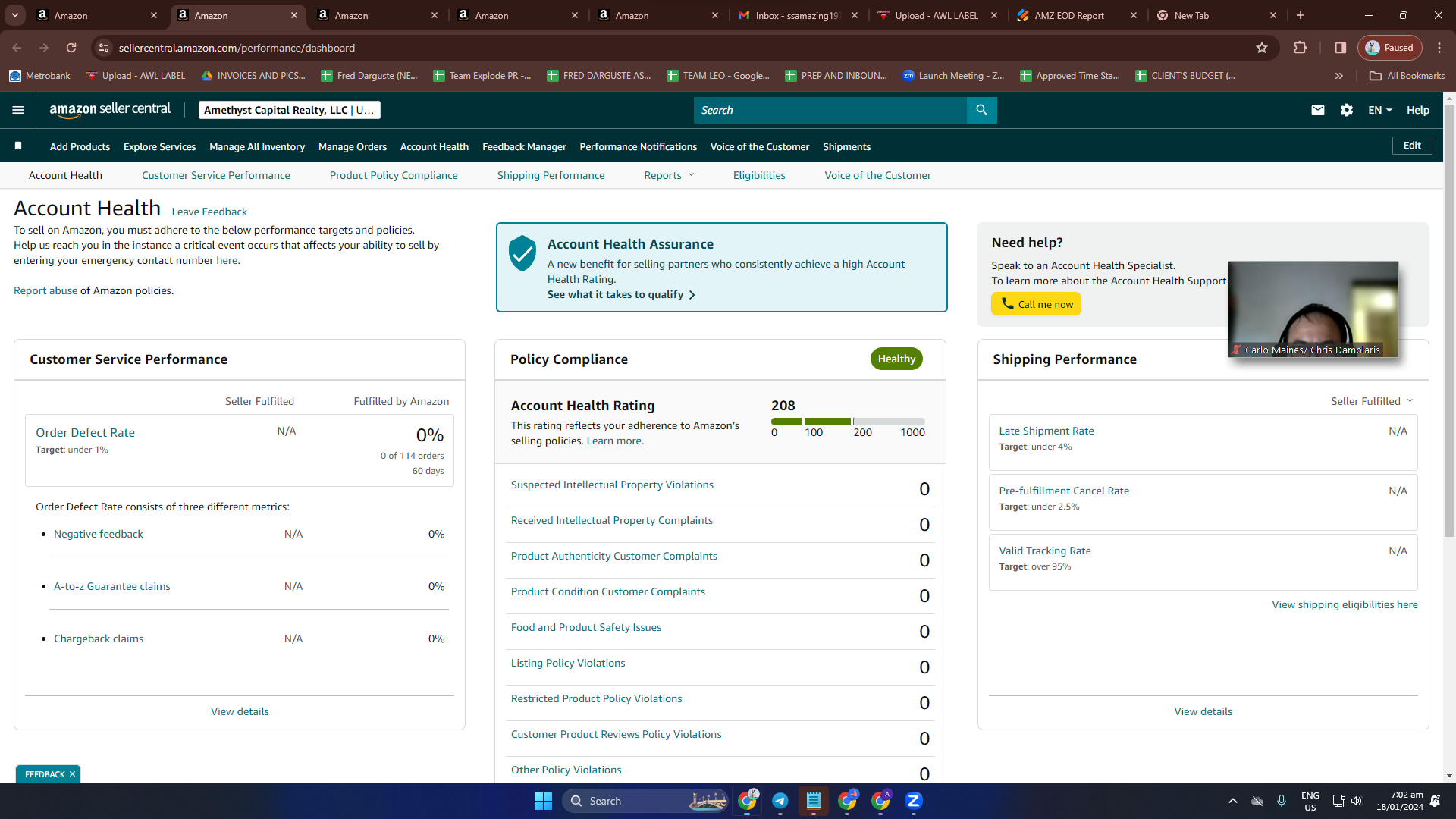
Task: Open the Order Defect Rate link
Action: 85,432
